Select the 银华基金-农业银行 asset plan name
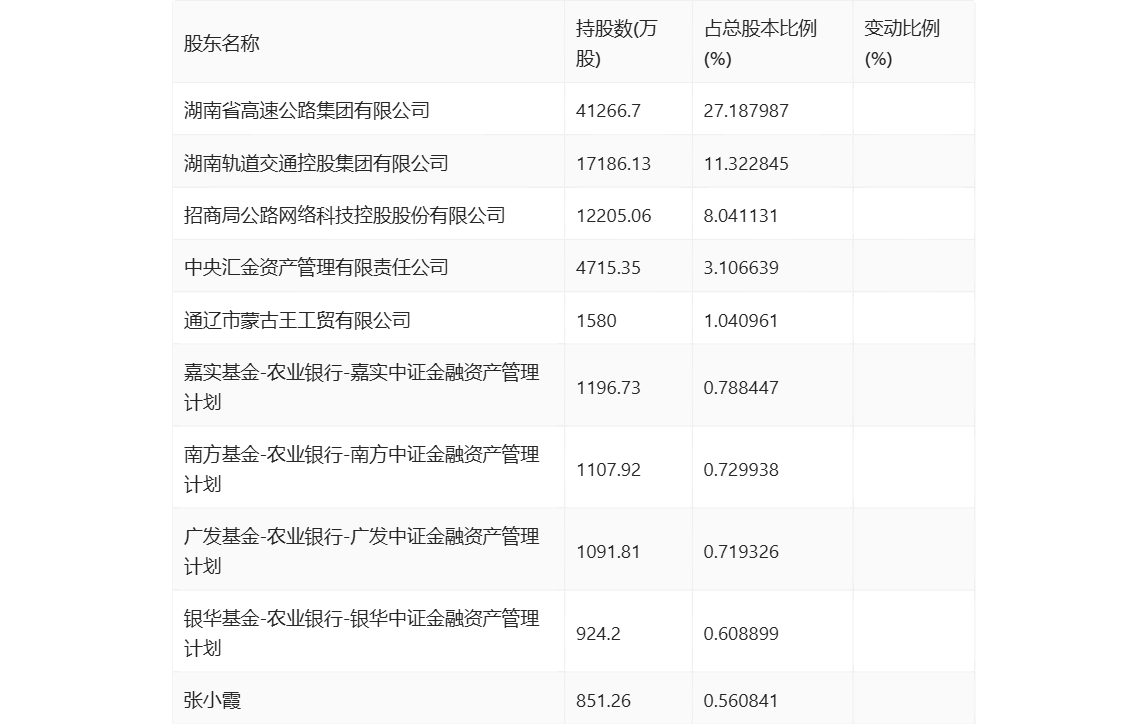 [361, 633]
